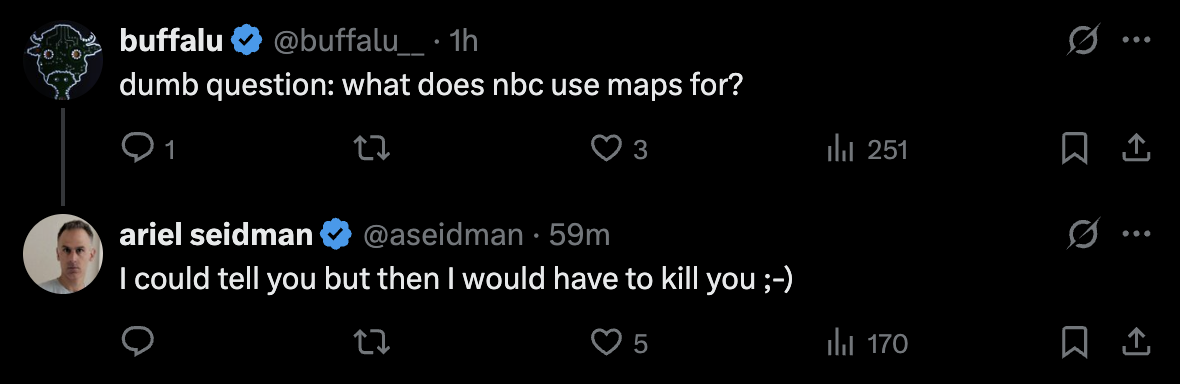
Task: Repost ariel seidman's reply
Action: pyautogui.click(x=372, y=343)
